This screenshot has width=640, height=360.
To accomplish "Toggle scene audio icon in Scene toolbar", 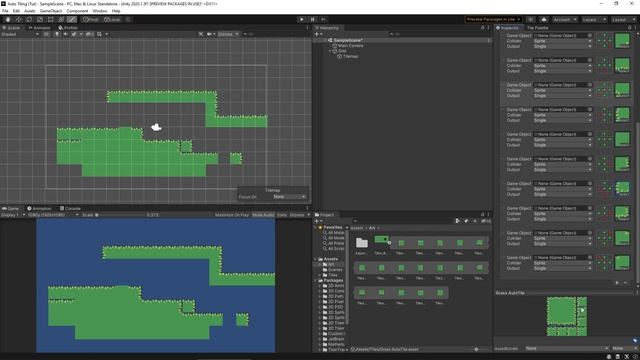I will coord(65,34).
